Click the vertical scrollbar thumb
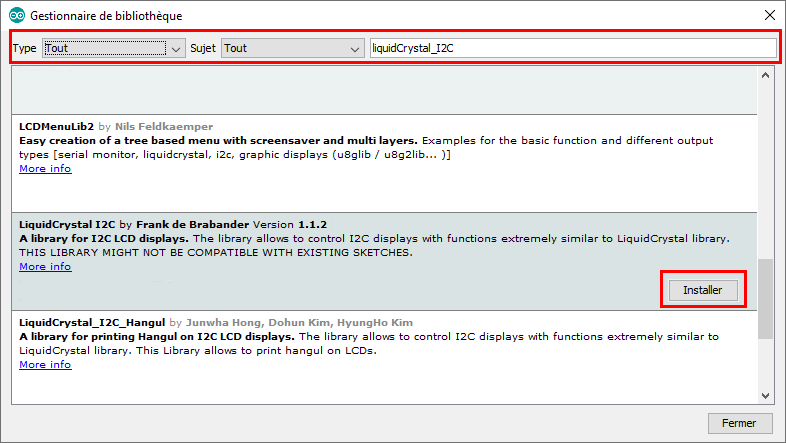 [765, 299]
